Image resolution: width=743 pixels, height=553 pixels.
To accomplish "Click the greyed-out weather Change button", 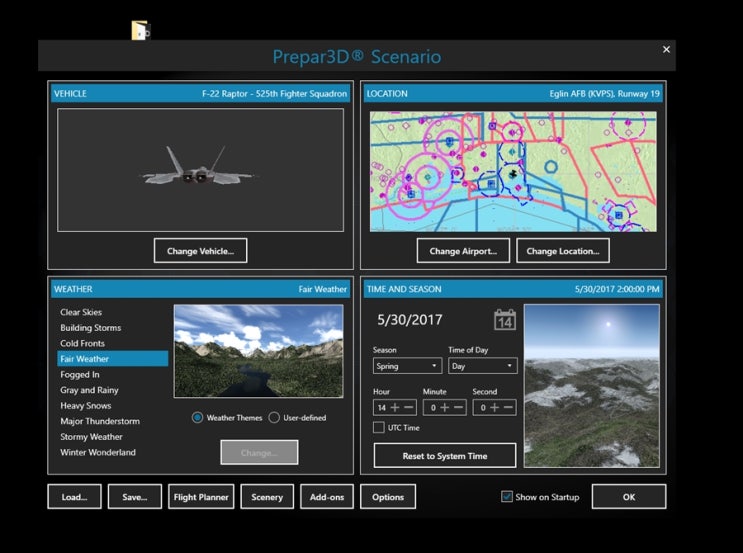I will click(259, 452).
